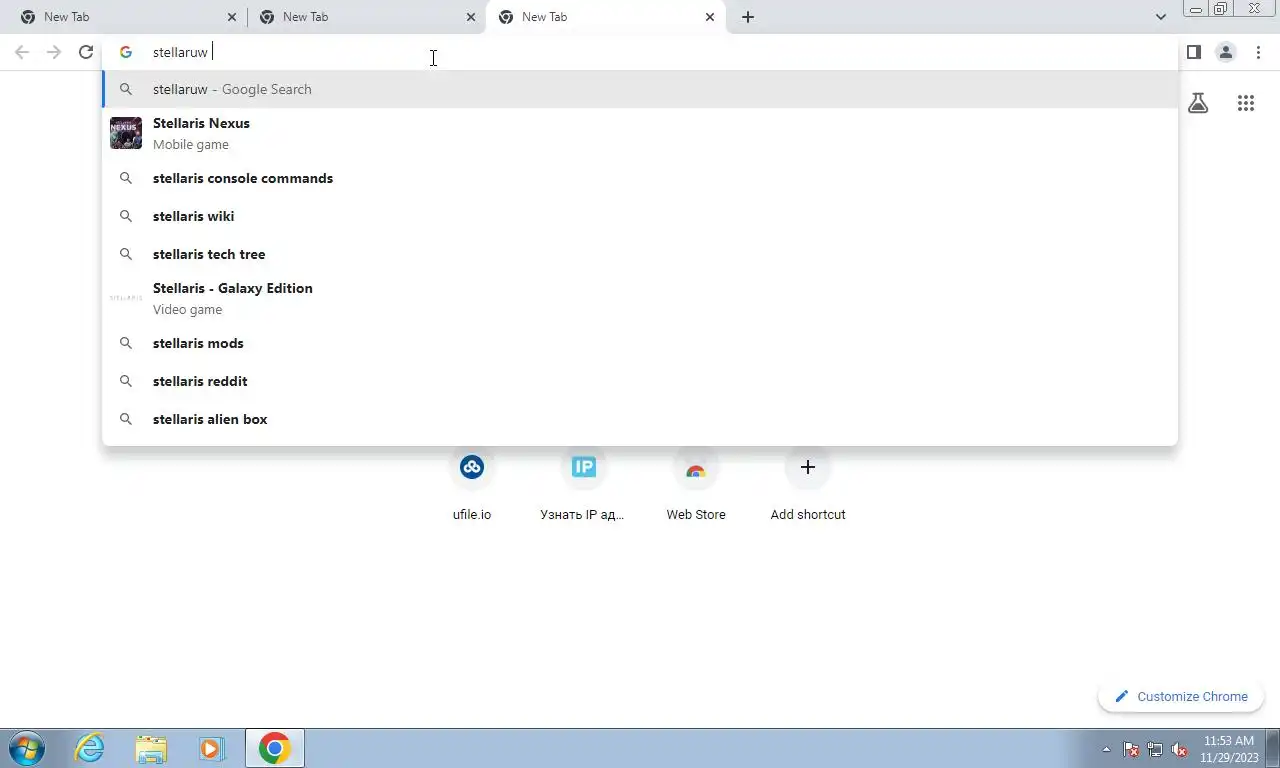
Task: Select 'stellaris reddit' suggestion
Action: coord(640,381)
